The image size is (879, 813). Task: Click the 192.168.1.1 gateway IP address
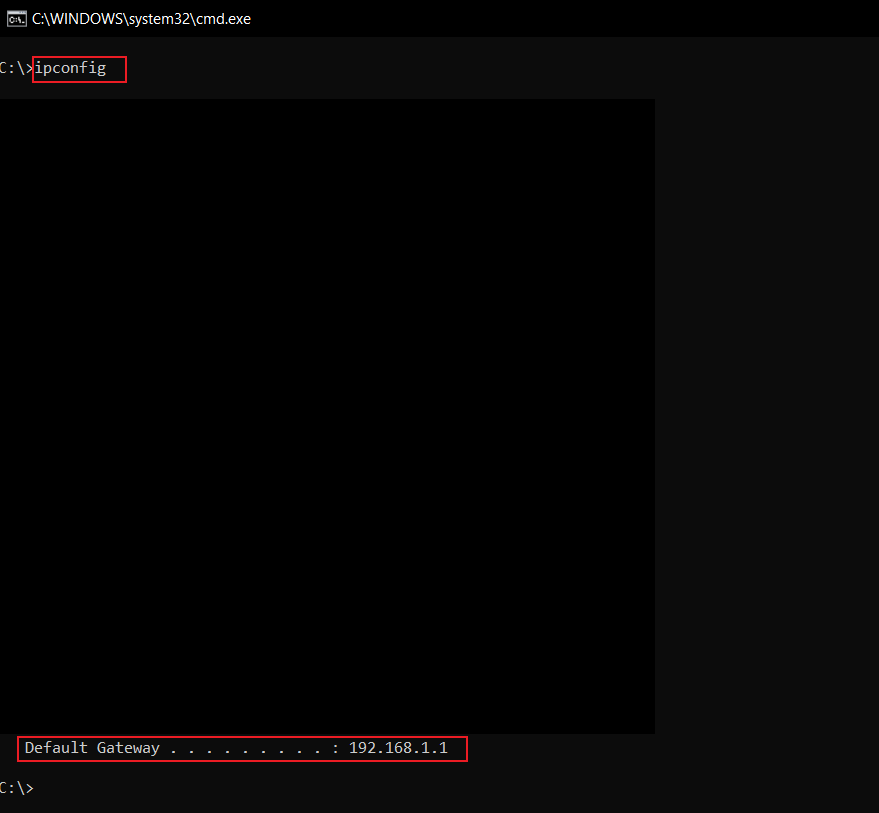pyautogui.click(x=398, y=748)
